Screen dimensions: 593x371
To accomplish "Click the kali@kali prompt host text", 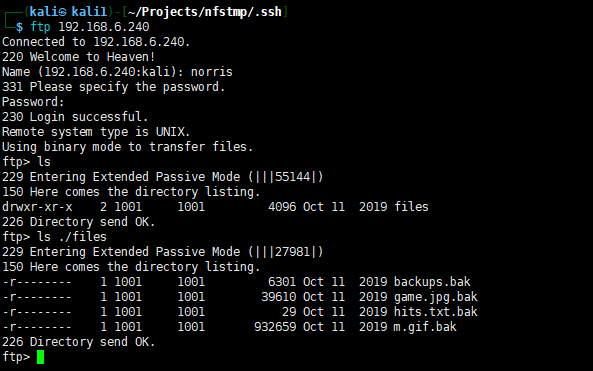I will [x=68, y=12].
